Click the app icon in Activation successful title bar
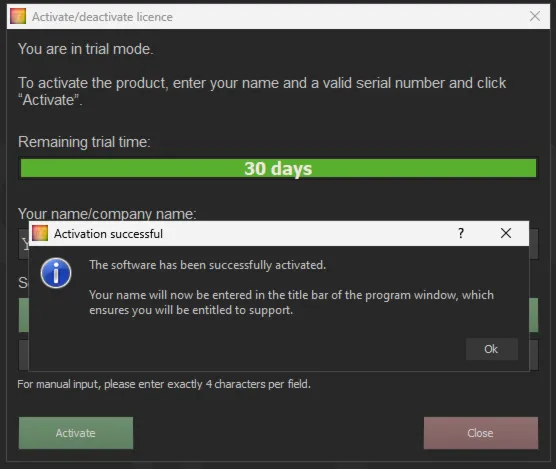 tap(40, 233)
